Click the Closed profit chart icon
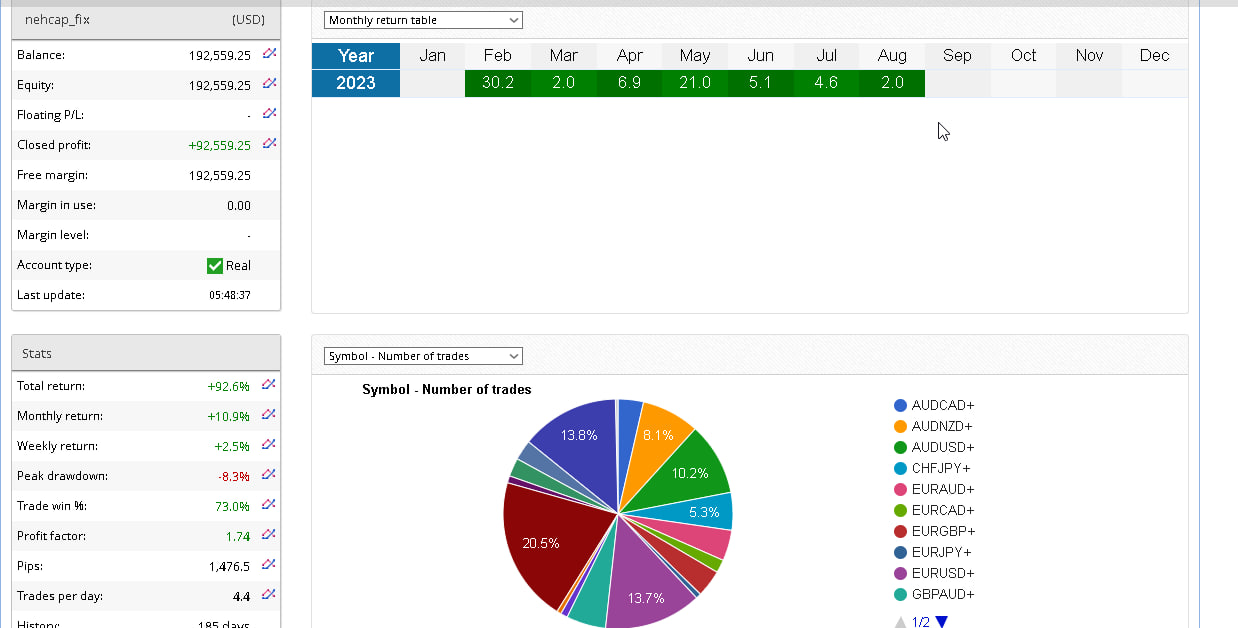Screen dimensions: 1238x628 tap(269, 144)
